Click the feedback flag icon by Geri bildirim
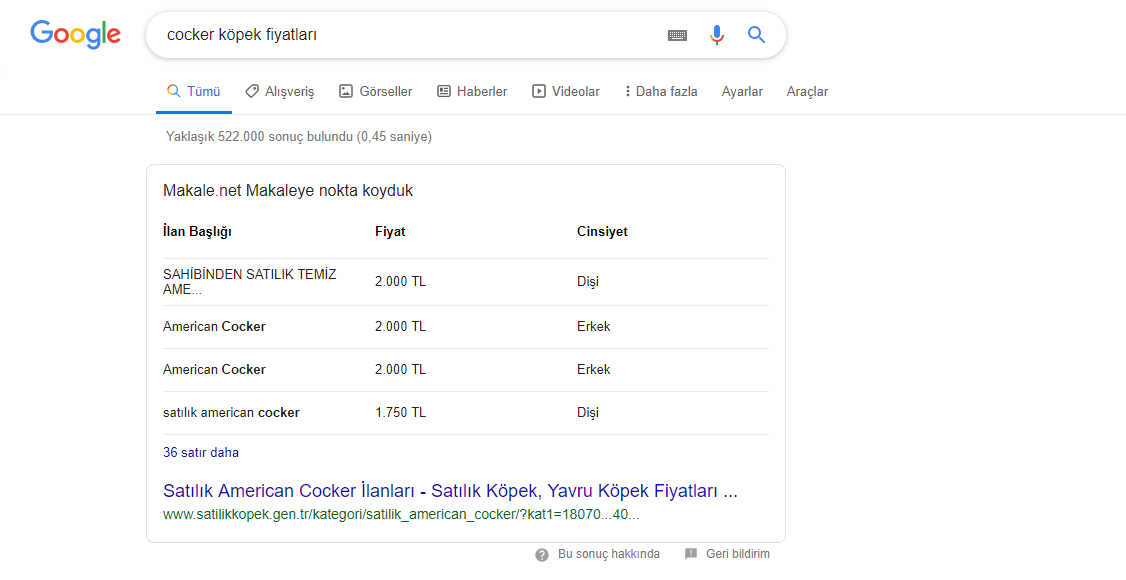The image size is (1126, 580). (691, 554)
